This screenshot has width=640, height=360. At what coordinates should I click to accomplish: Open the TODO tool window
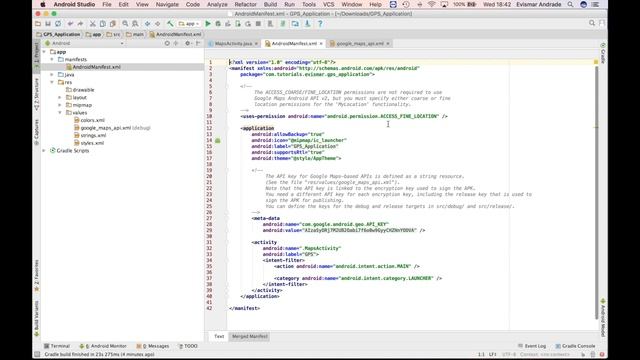[x=188, y=346]
